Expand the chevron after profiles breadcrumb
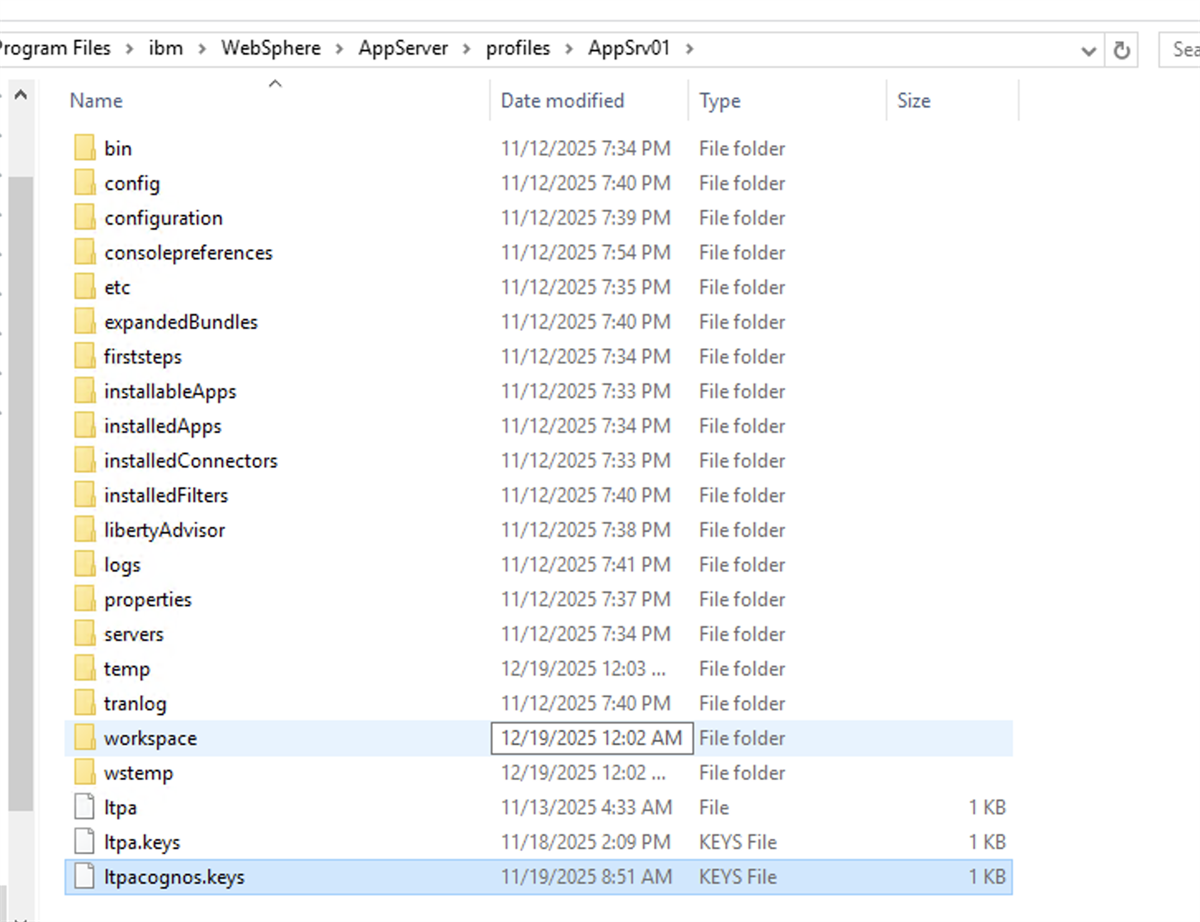 coord(569,48)
